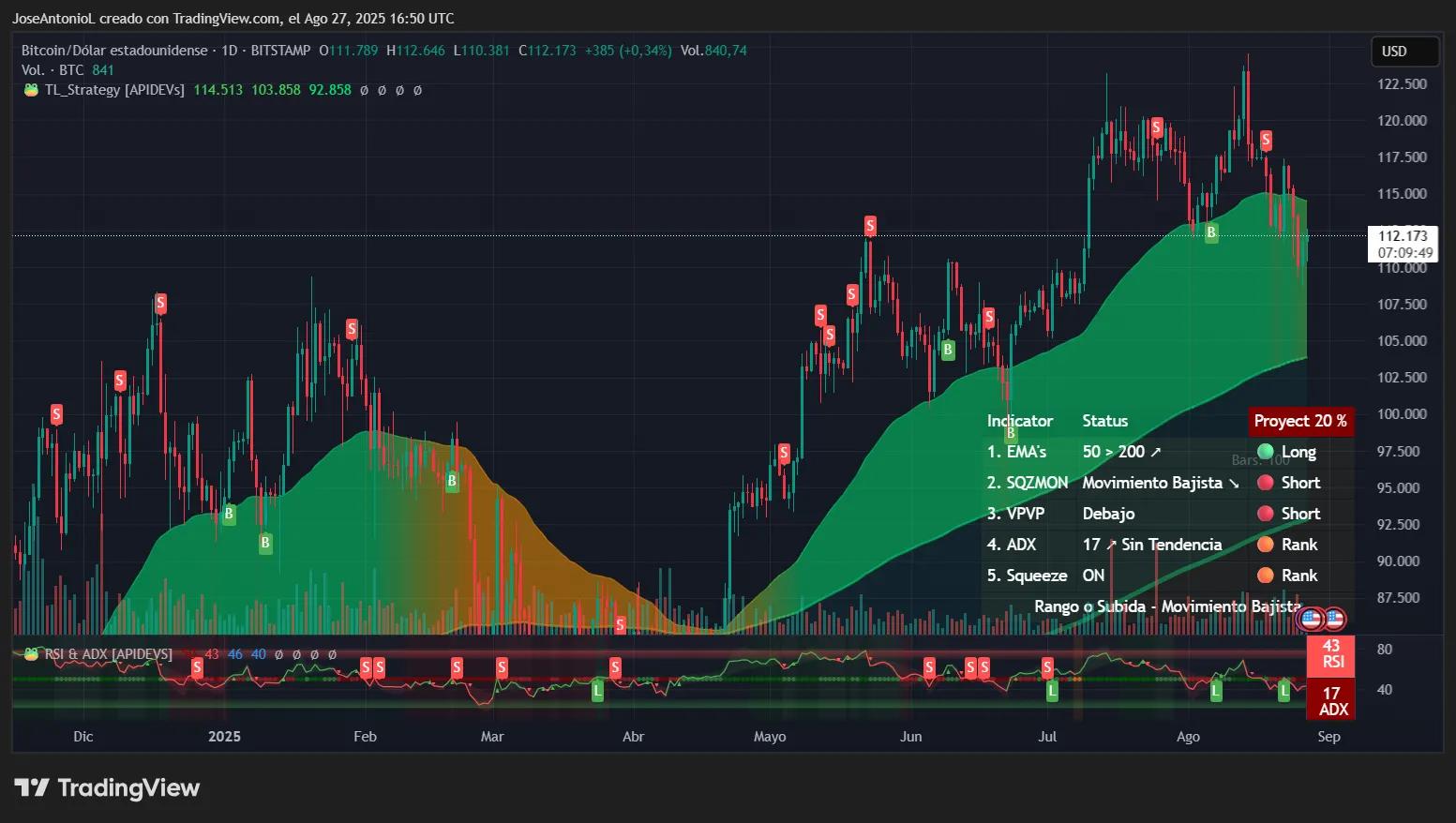This screenshot has width=1456, height=823.
Task: Click the dark red 17 ADX value label
Action: [1331, 701]
